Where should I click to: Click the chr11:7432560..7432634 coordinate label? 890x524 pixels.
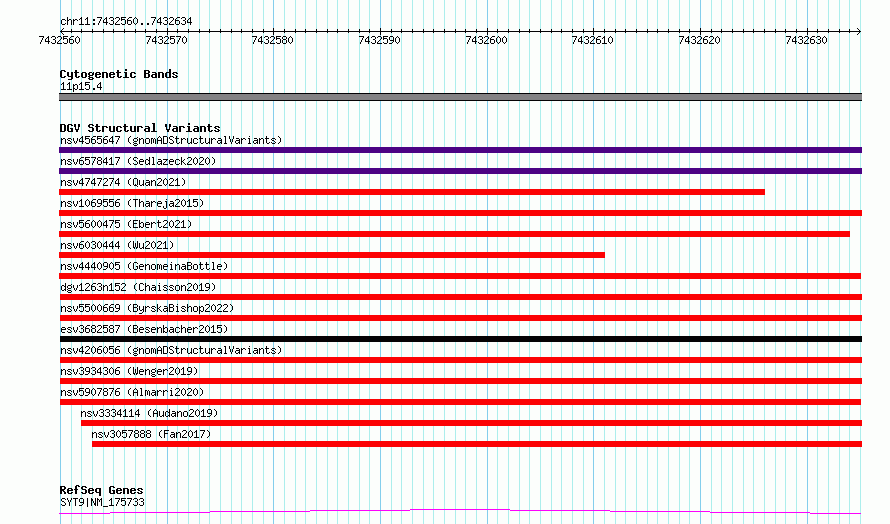126,22
